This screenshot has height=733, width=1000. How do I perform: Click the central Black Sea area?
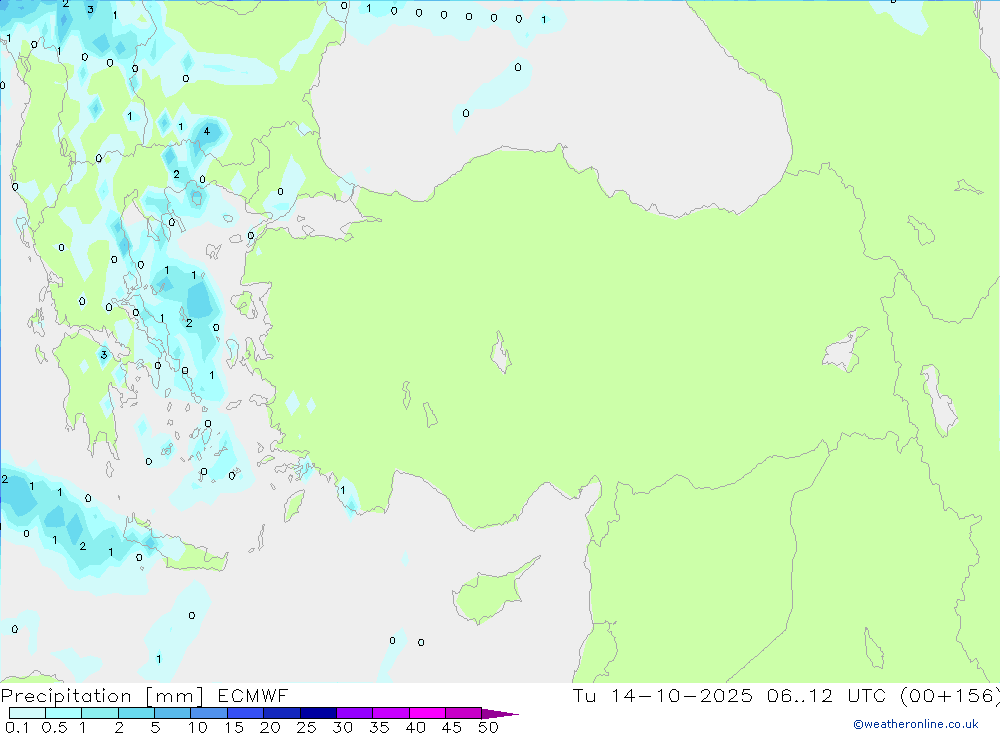548,108
